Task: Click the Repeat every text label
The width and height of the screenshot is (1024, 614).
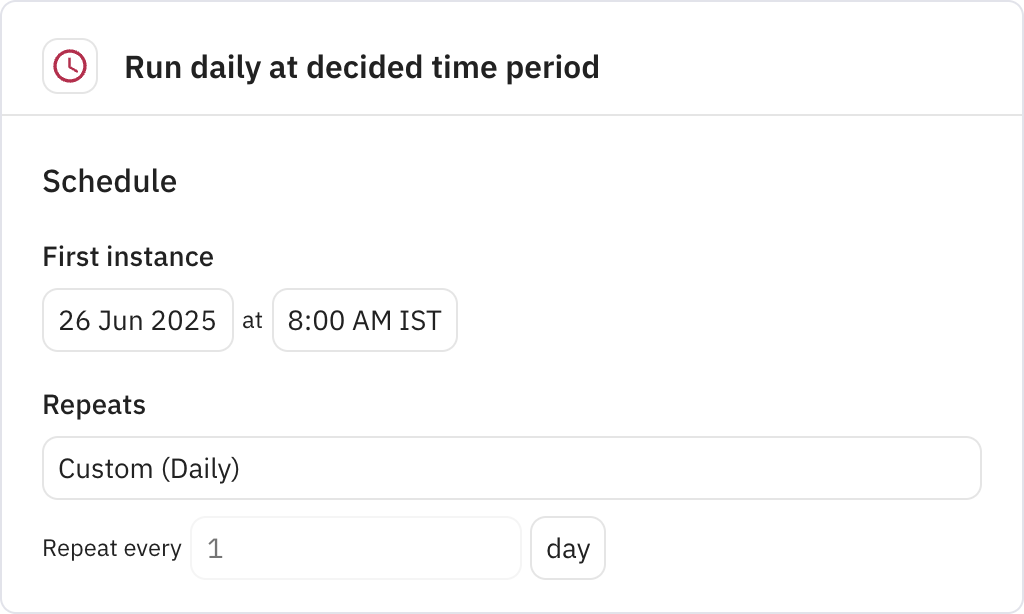Action: [x=111, y=548]
